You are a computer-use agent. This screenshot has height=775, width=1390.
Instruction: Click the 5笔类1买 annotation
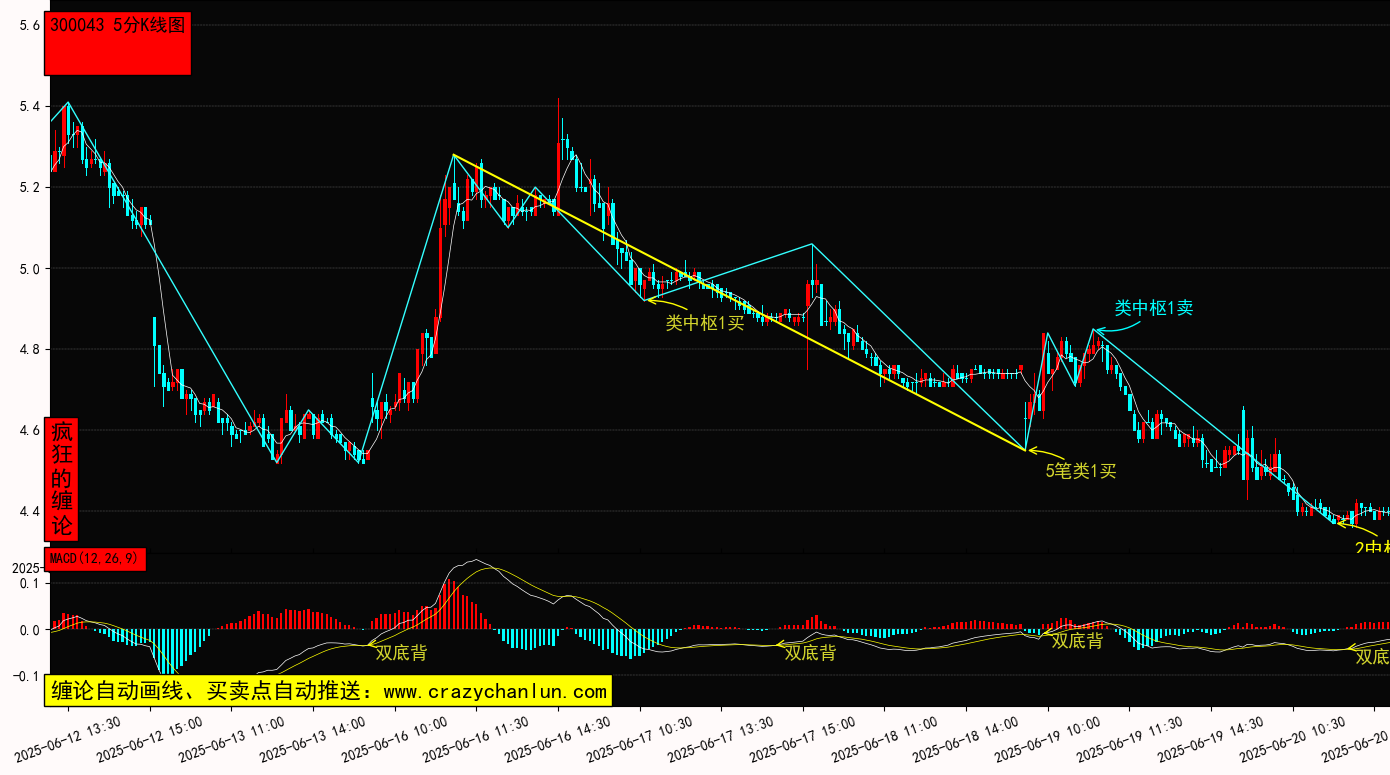point(1081,471)
